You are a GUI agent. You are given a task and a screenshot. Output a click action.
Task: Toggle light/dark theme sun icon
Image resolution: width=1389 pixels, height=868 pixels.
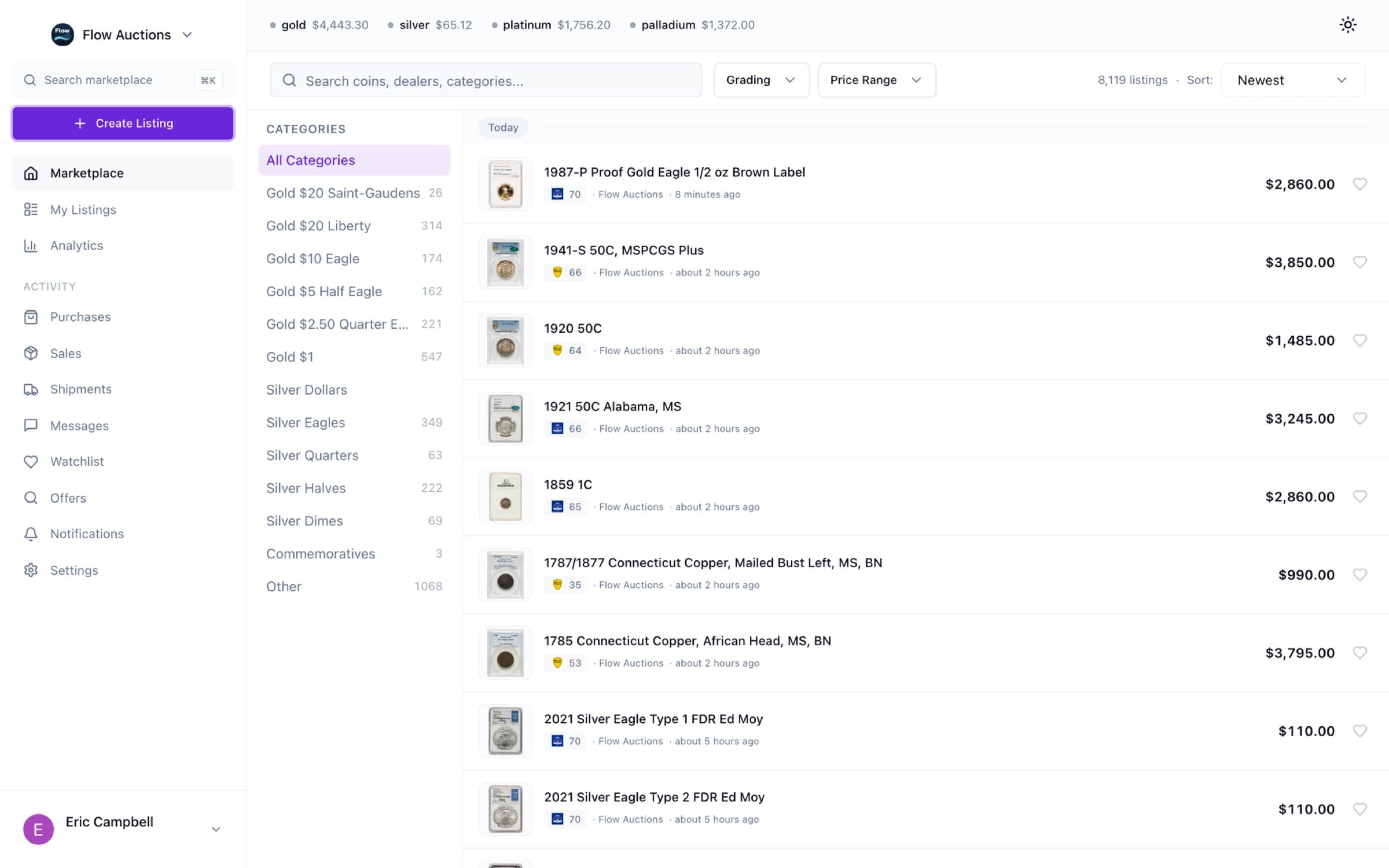1347,25
